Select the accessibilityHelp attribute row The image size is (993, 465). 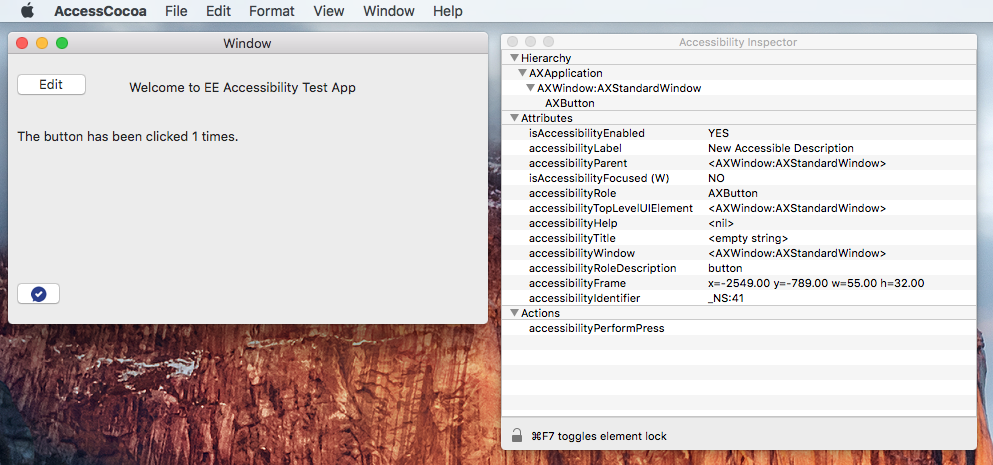click(x=738, y=223)
